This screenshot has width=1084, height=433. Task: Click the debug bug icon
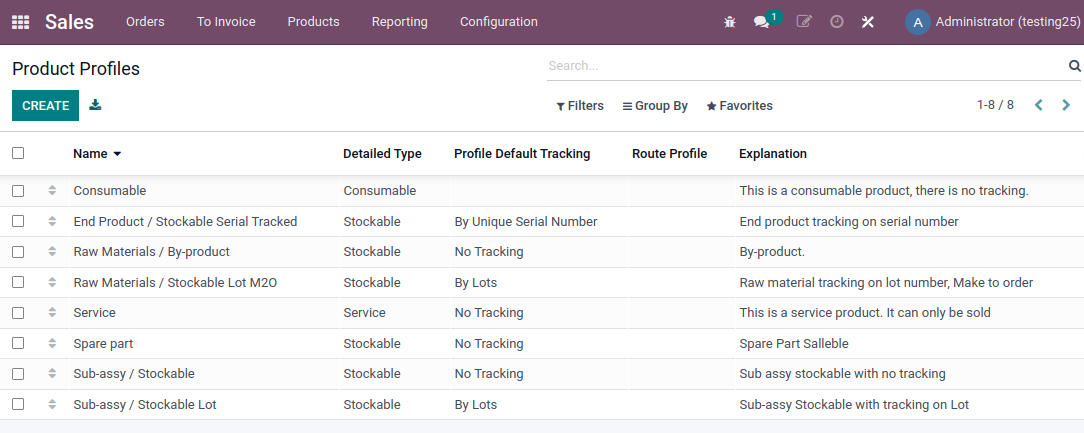point(730,22)
